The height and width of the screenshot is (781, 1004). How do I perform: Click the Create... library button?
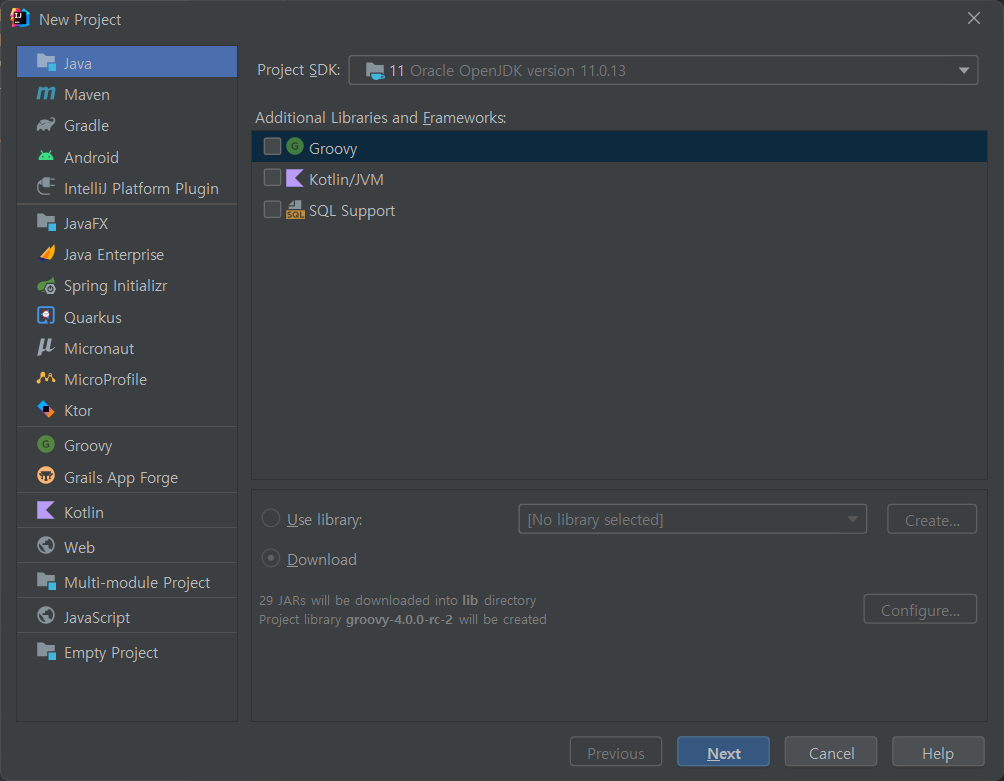[x=932, y=520]
